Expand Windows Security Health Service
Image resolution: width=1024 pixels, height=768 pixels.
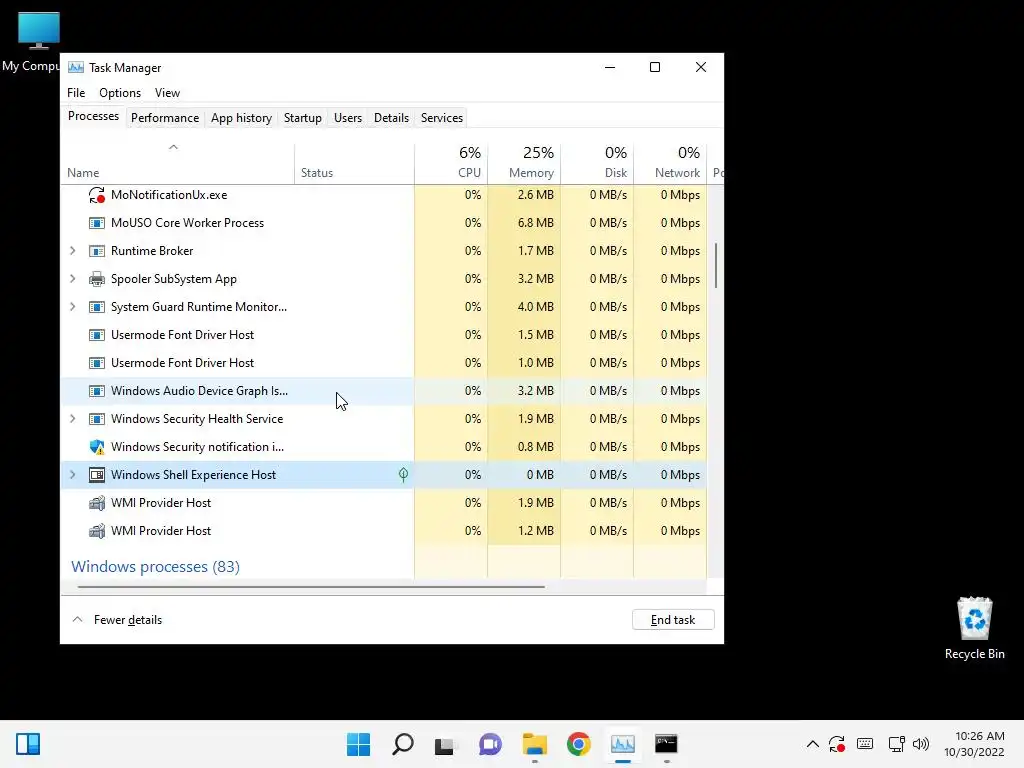point(72,419)
